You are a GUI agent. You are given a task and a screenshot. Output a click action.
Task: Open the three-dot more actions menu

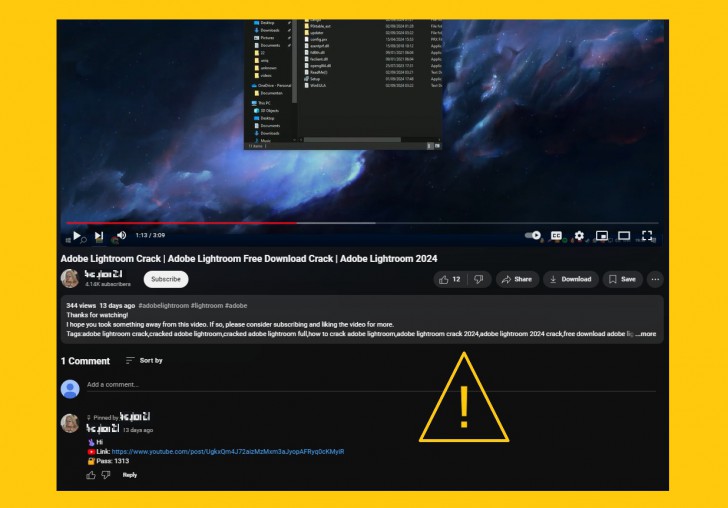coord(655,280)
